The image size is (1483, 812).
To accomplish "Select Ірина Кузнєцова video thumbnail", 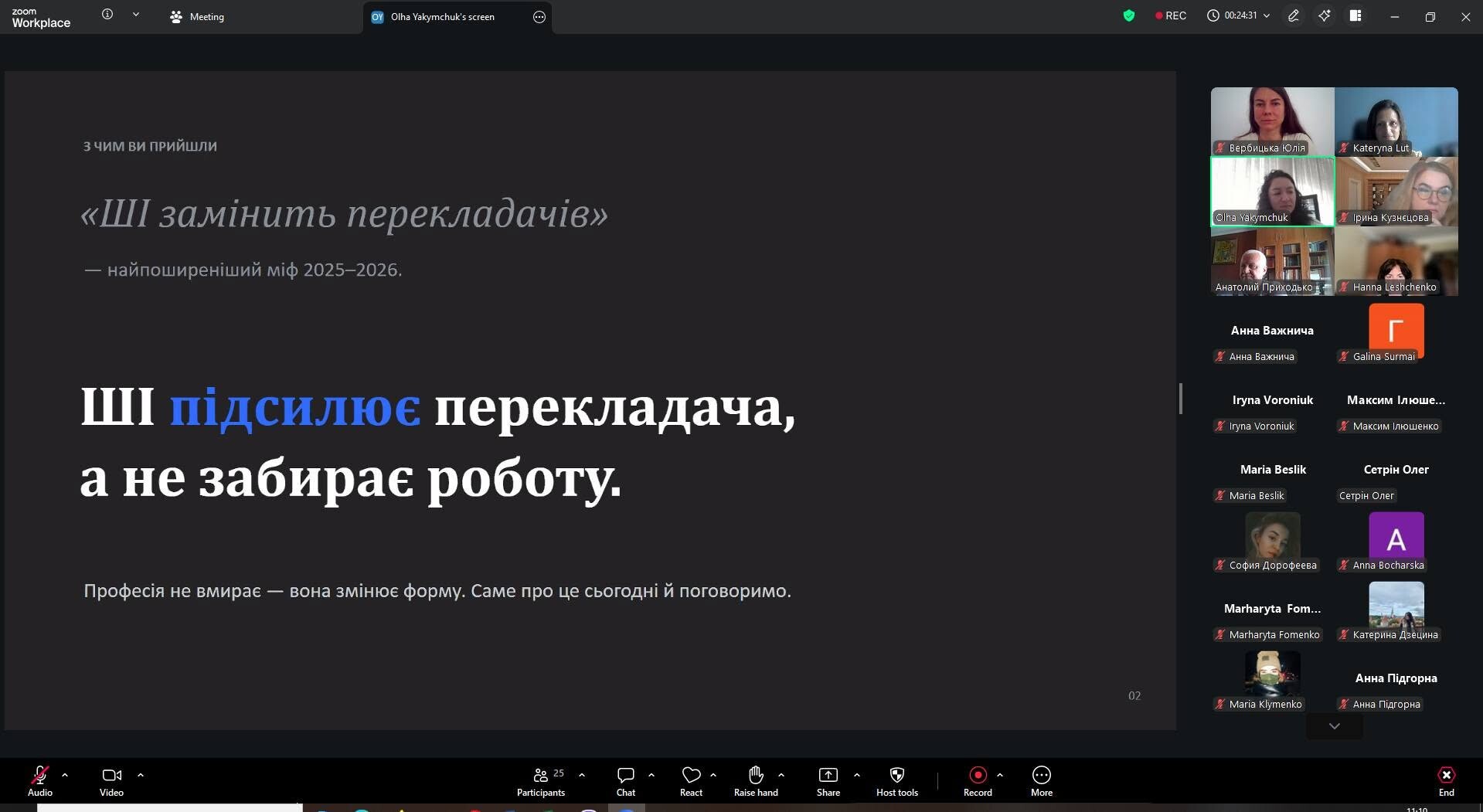I will [x=1396, y=191].
